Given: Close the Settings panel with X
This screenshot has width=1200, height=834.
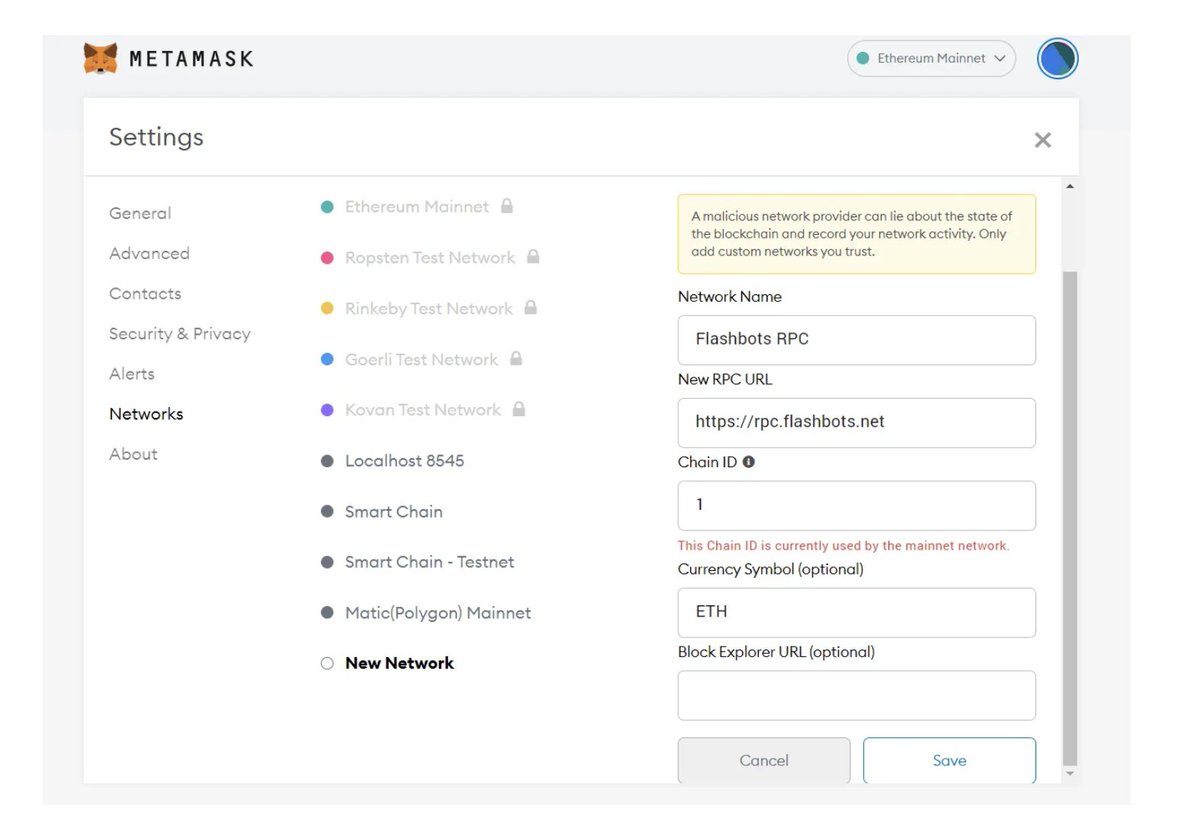Looking at the screenshot, I should click(x=1042, y=140).
